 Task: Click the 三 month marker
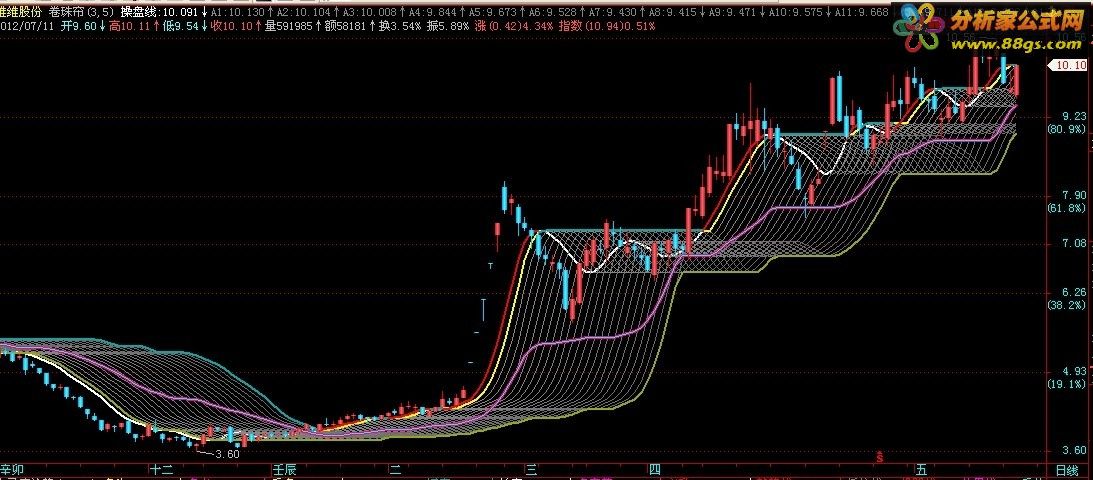pyautogui.click(x=533, y=469)
